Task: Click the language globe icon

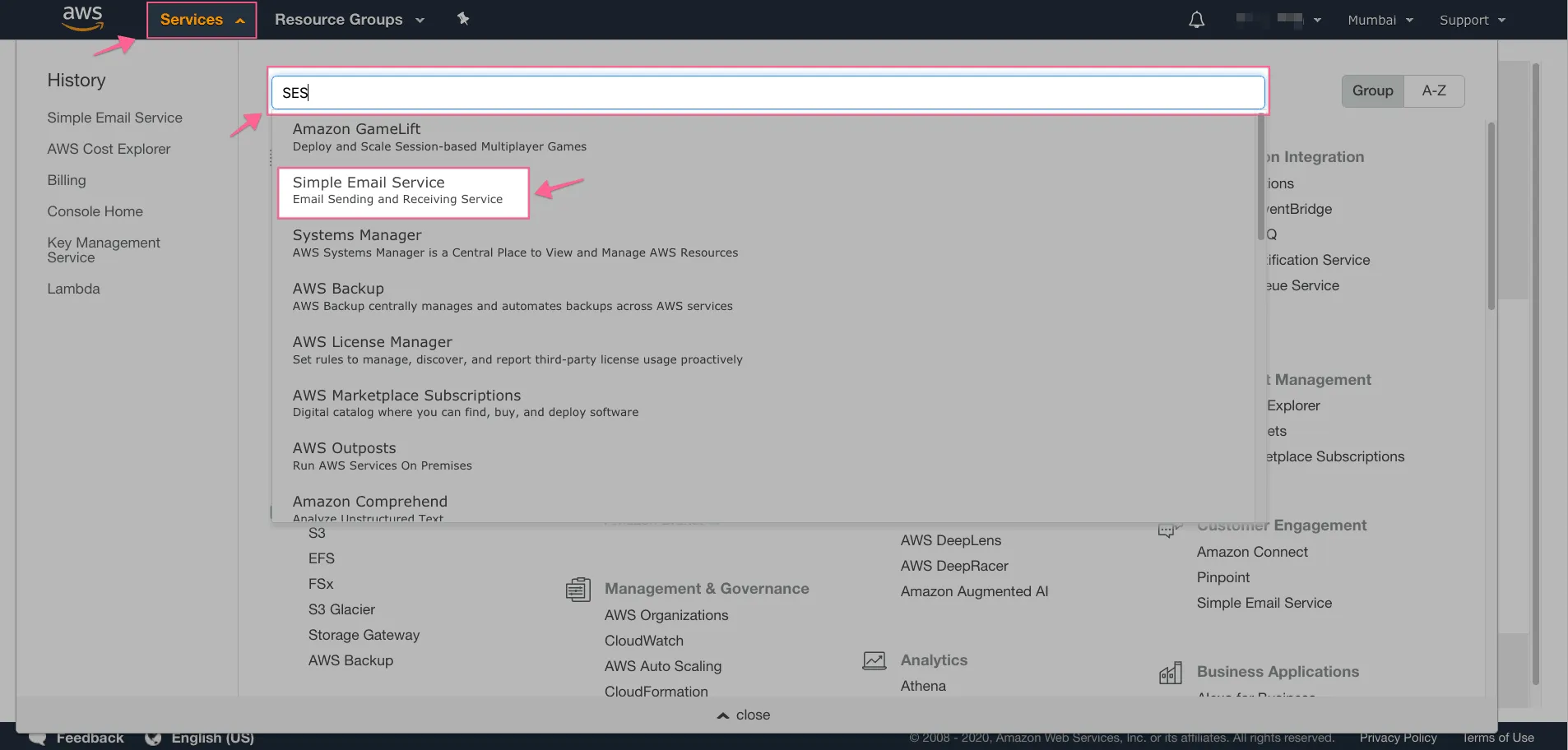Action: pos(153,738)
